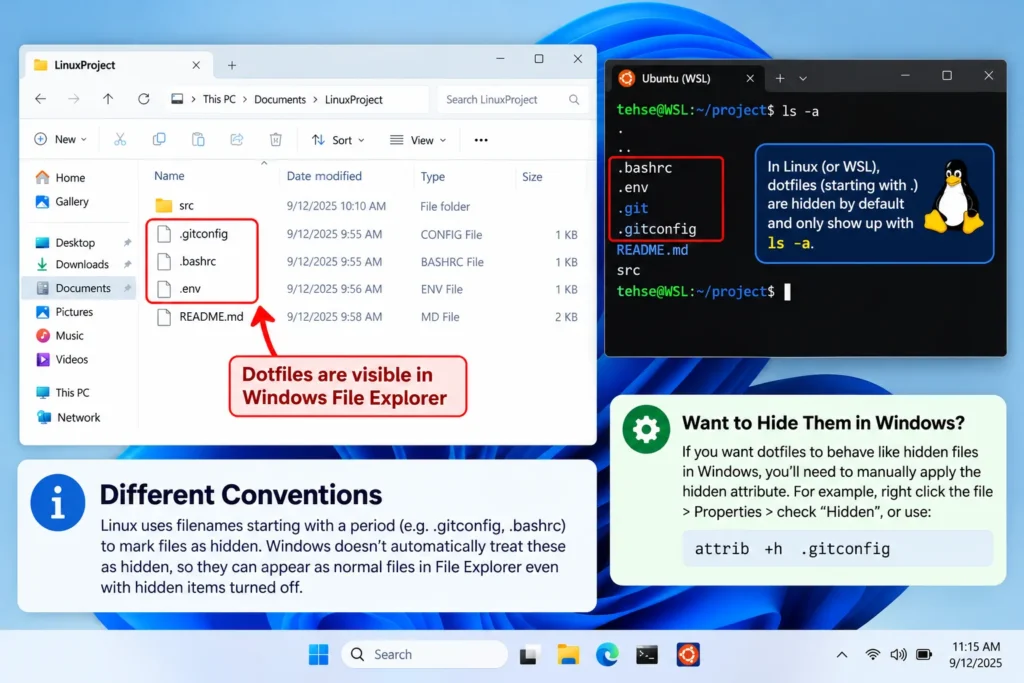Click the Paste clipboard icon in File Explorer
Image resolution: width=1024 pixels, height=683 pixels.
(198, 140)
